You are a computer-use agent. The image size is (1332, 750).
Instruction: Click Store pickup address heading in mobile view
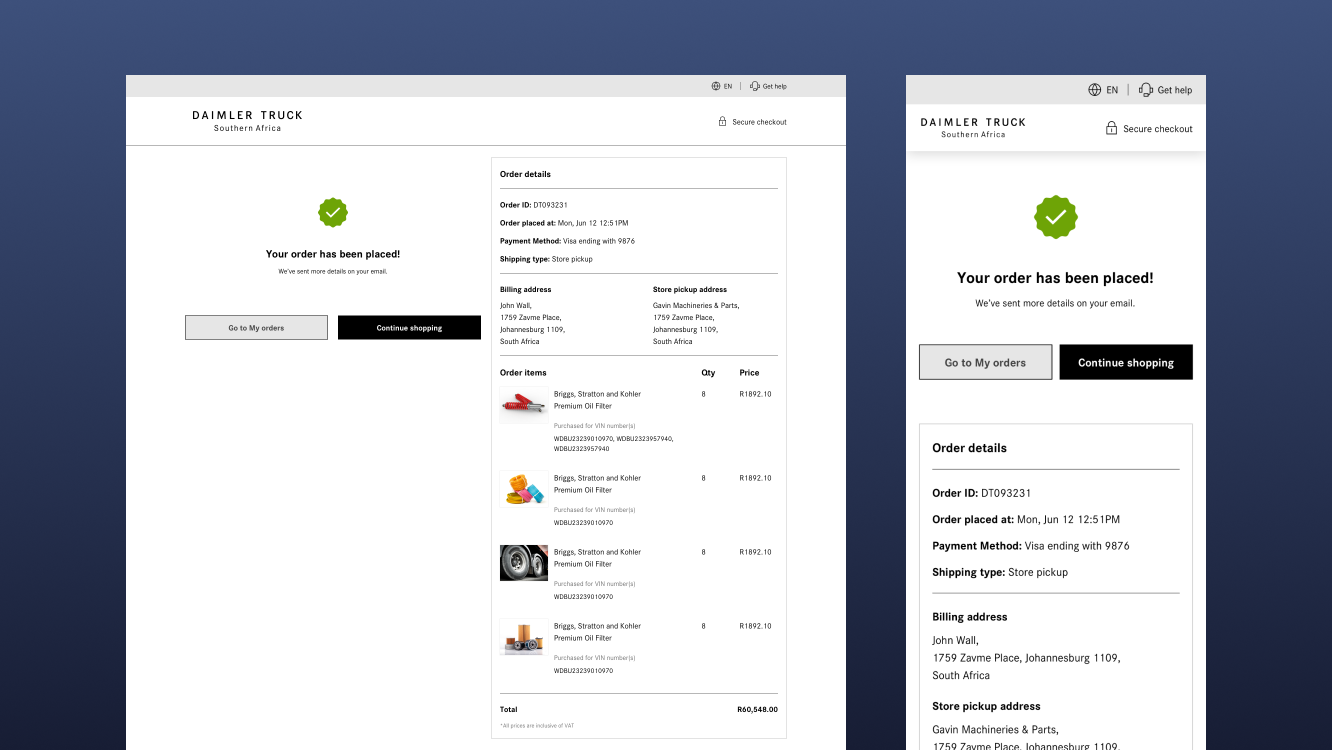(987, 706)
